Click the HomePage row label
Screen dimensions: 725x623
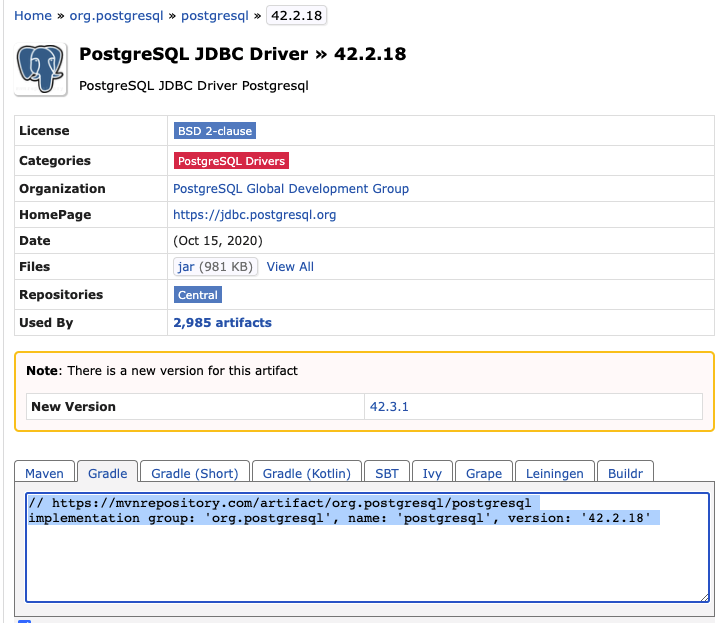(x=55, y=215)
